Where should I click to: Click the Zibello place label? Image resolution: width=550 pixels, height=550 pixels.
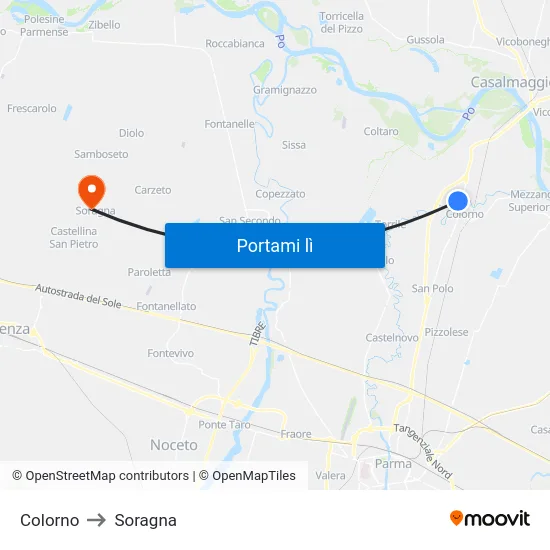coord(104,25)
